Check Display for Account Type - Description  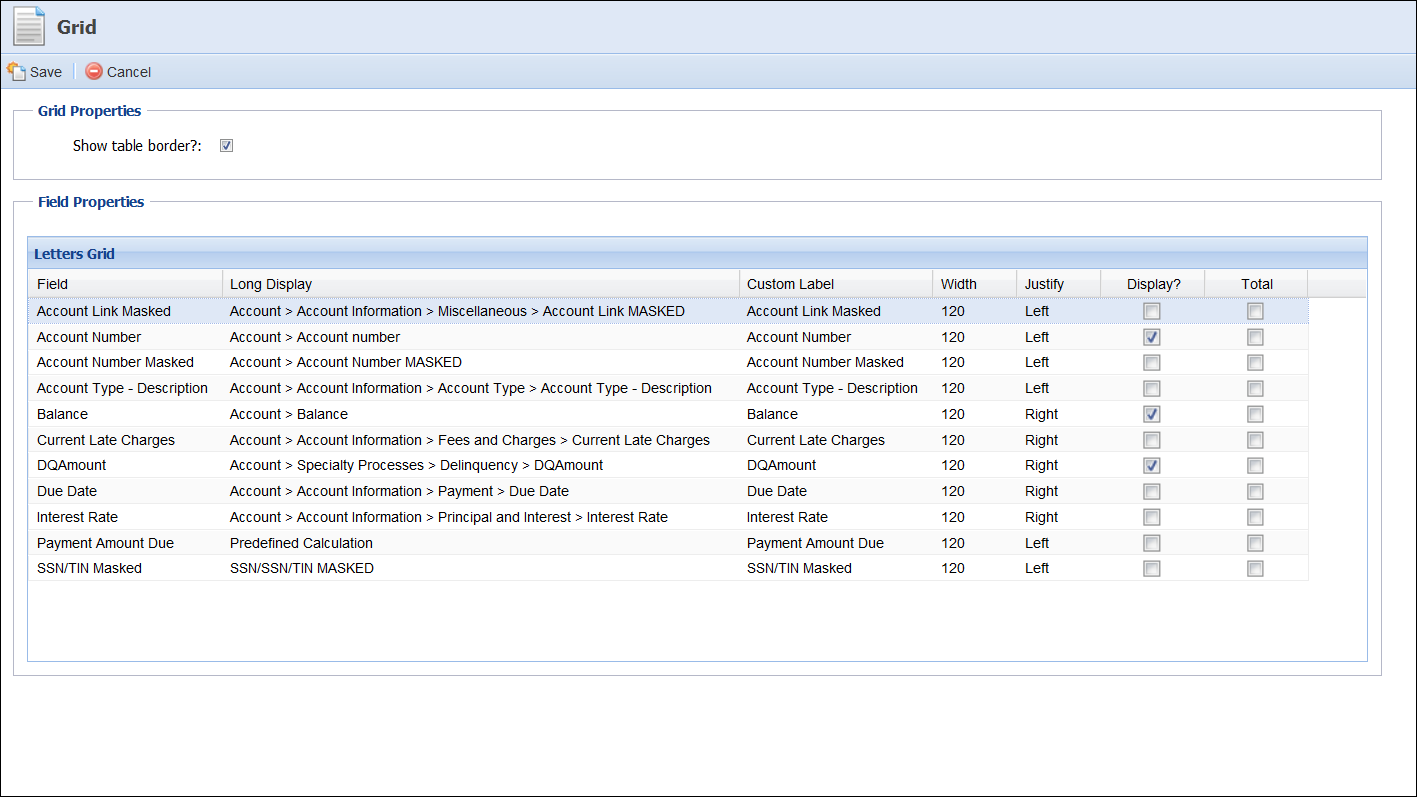[1152, 388]
